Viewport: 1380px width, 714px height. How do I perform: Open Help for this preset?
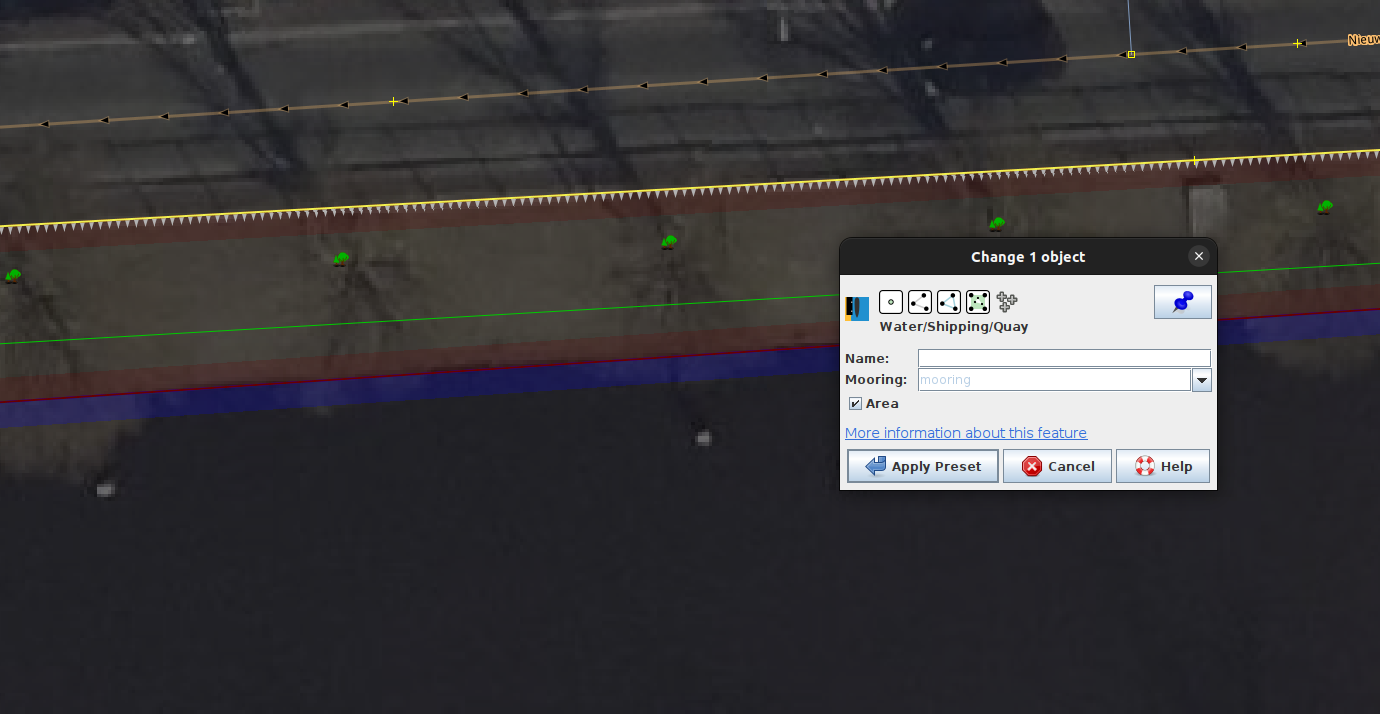pyautogui.click(x=1163, y=466)
